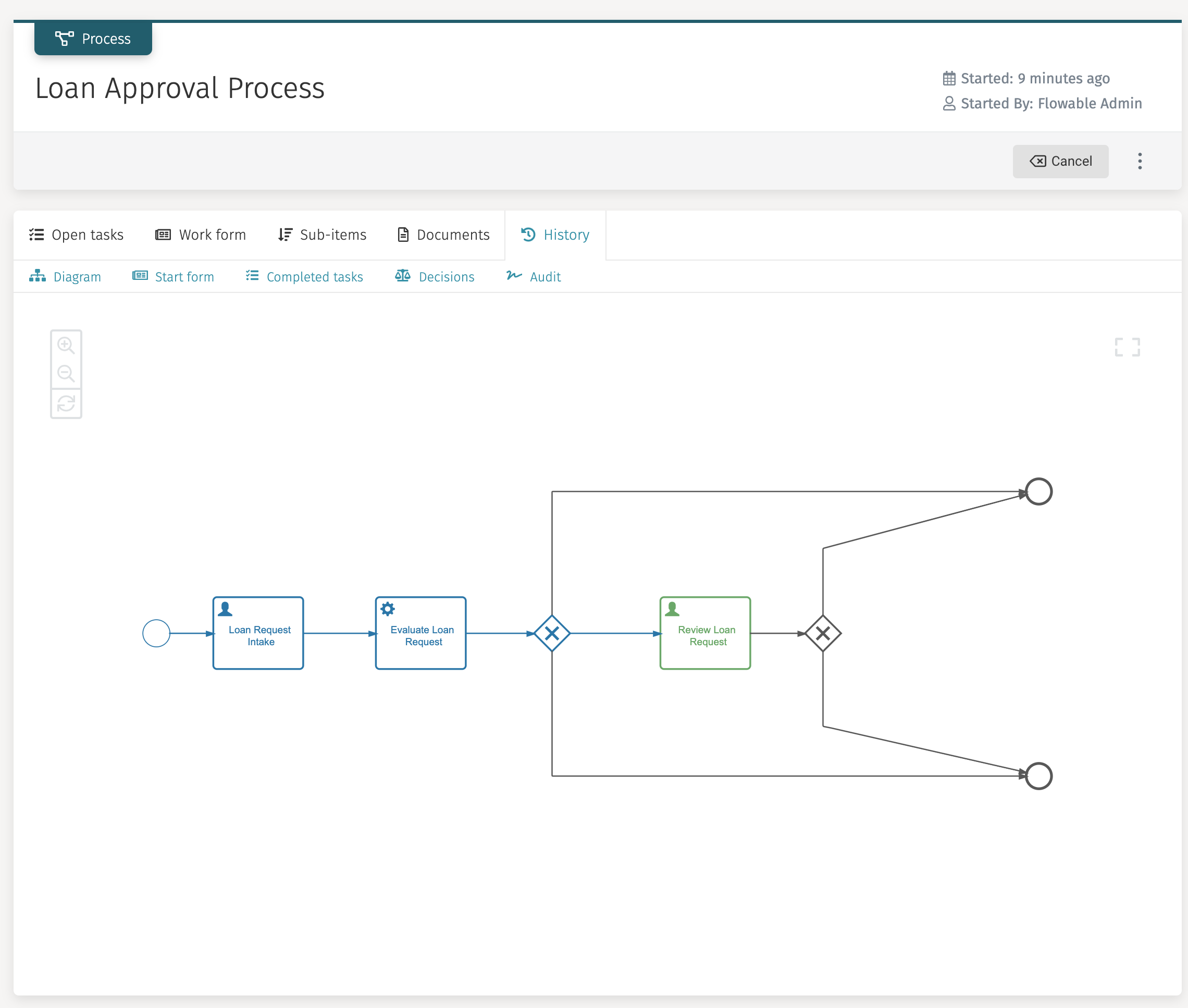Click the zoom-out icon on the diagram

66,374
